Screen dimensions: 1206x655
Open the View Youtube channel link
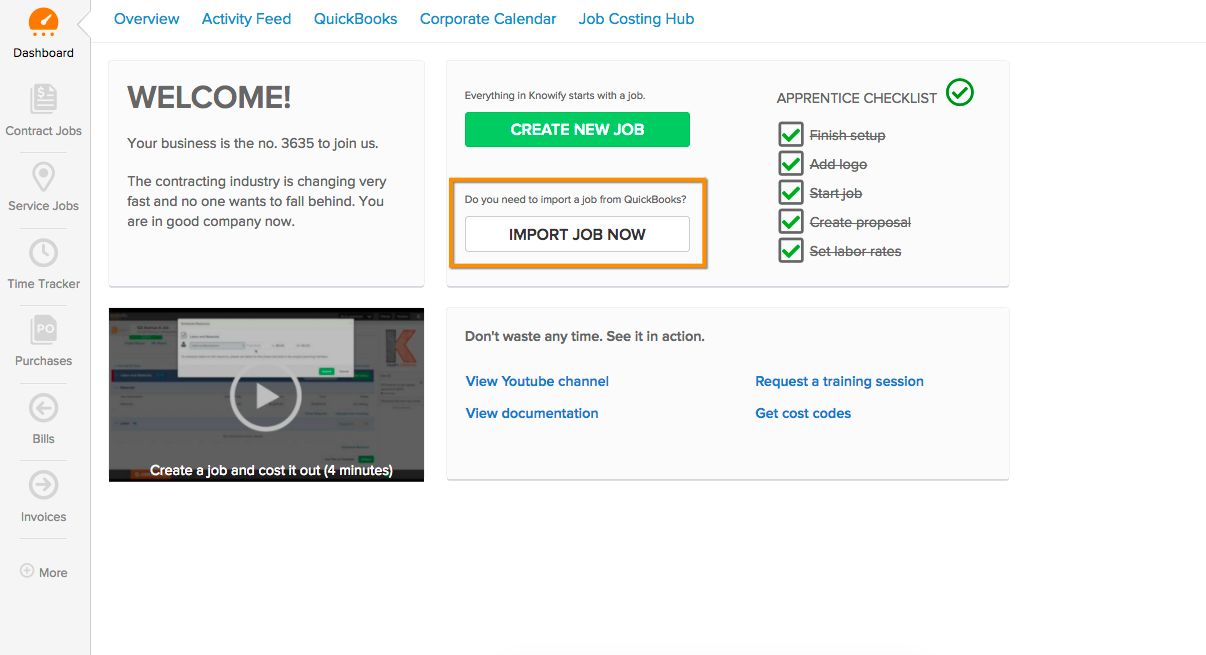[x=537, y=381]
